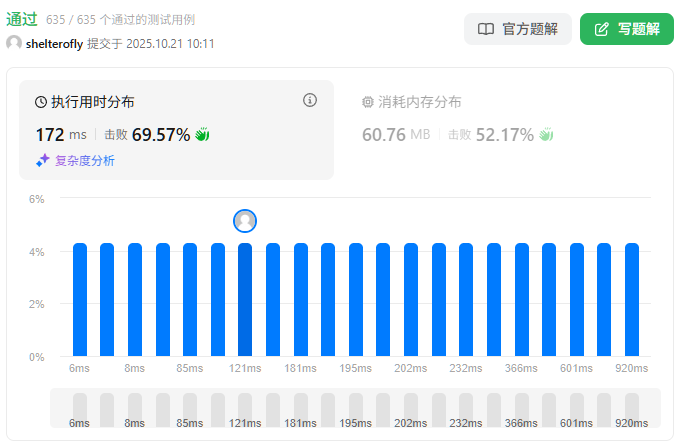Click the pencil edit icon in 写题解
The image size is (680, 447).
coord(601,29)
